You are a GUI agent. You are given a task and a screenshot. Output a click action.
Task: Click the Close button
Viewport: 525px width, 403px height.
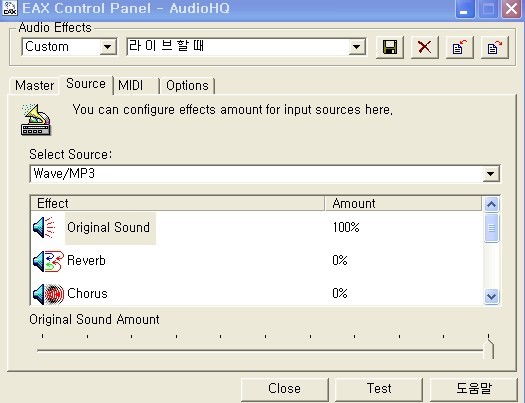pos(284,389)
